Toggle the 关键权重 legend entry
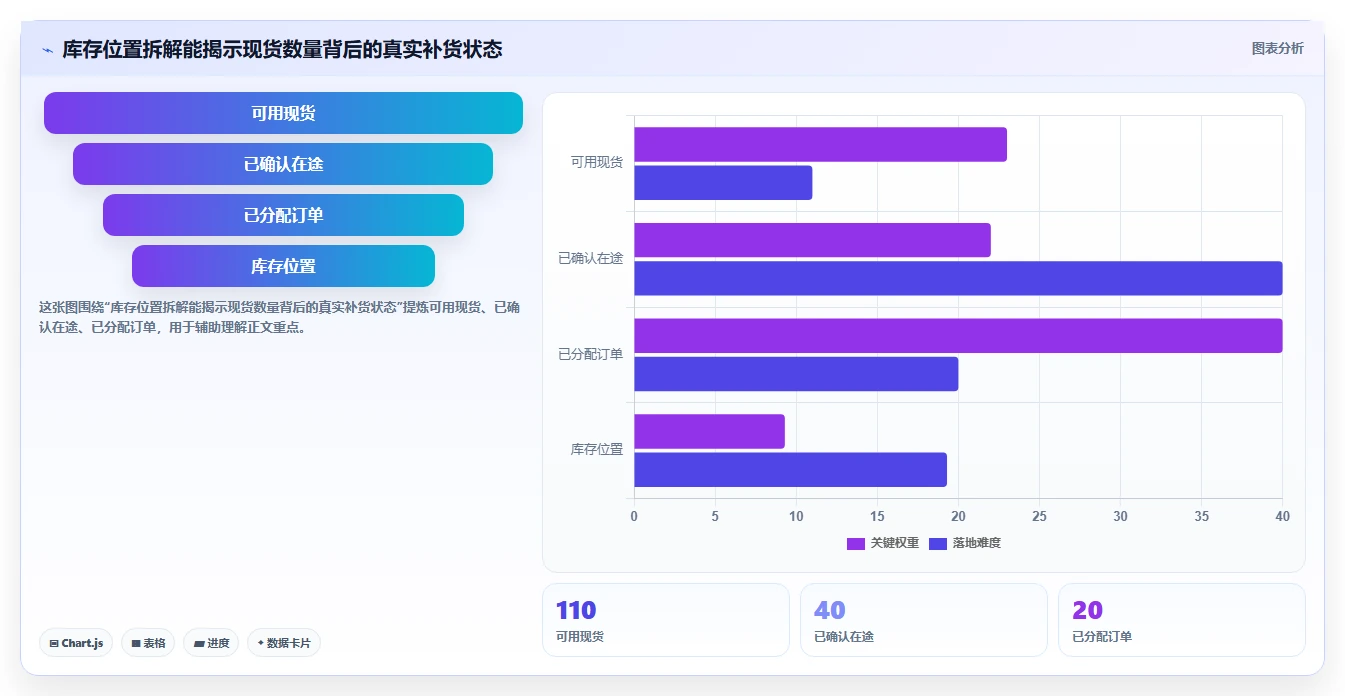 [883, 543]
